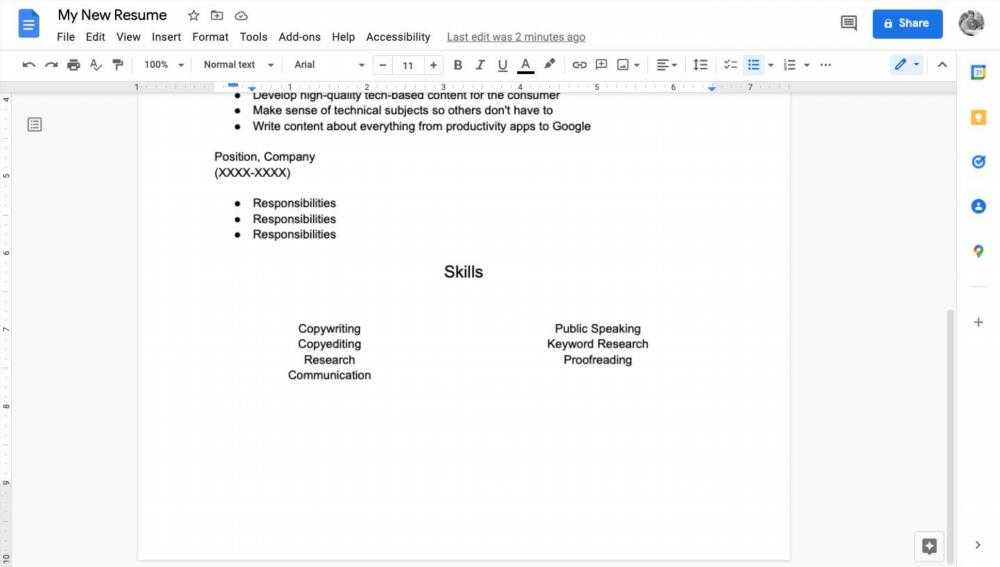Click the font size input field

407,65
